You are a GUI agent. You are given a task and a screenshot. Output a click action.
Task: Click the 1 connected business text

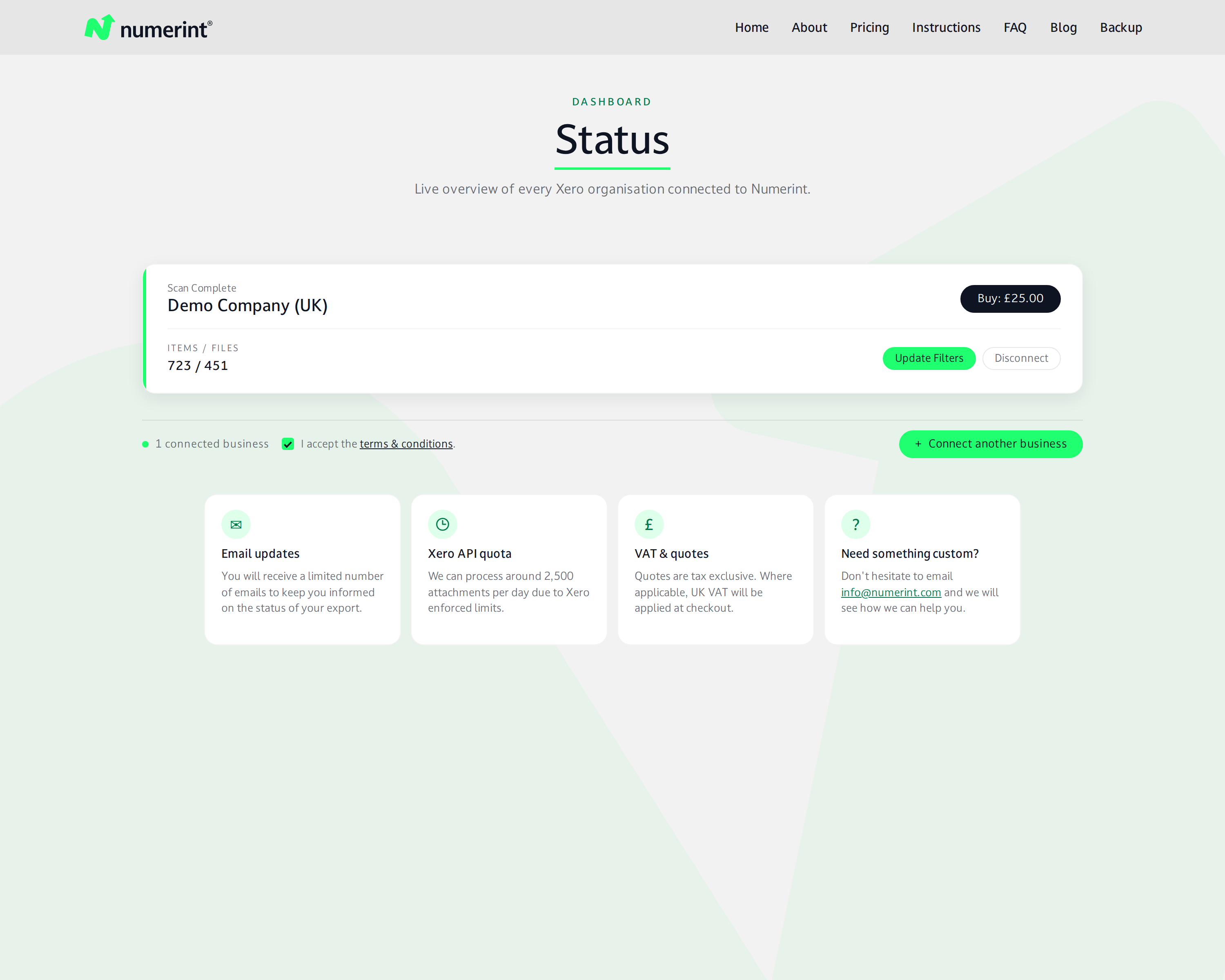click(212, 444)
